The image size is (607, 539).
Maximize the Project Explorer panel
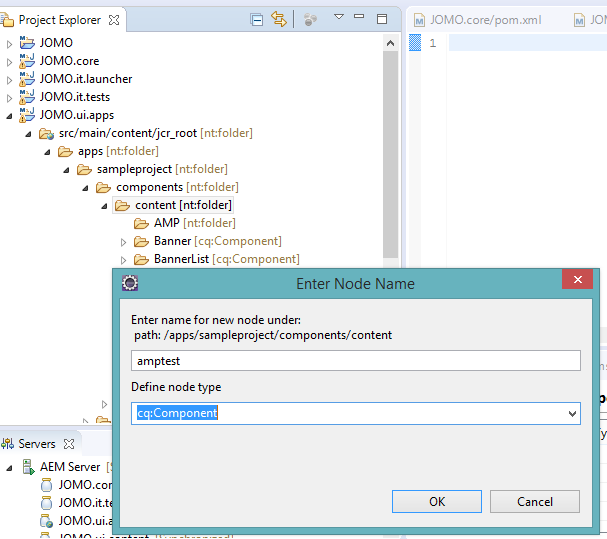point(382,19)
